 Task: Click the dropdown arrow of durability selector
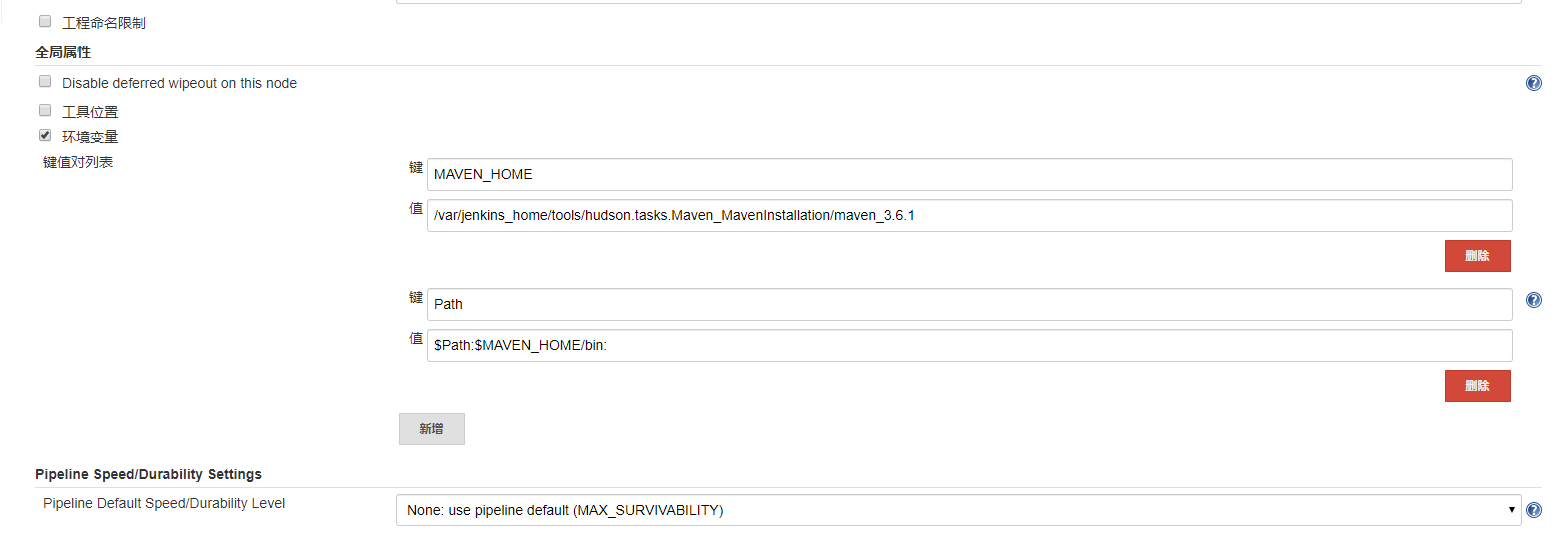1511,510
